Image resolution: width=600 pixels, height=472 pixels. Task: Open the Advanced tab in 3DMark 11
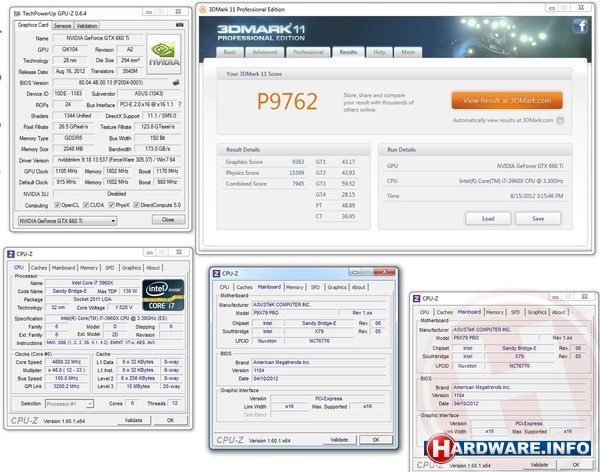coord(264,52)
